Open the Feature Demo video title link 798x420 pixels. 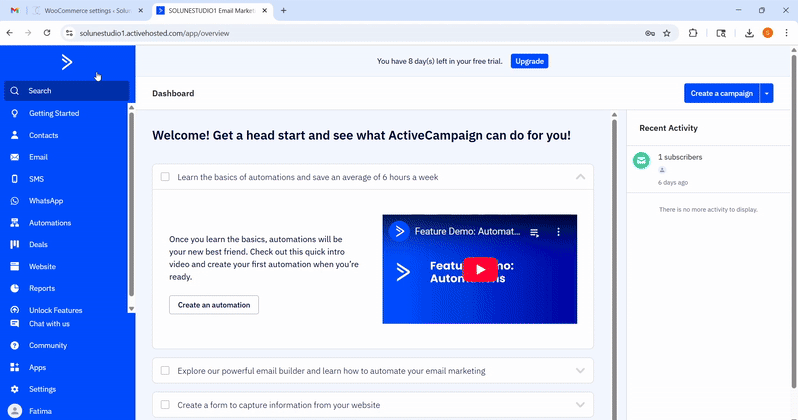467,232
